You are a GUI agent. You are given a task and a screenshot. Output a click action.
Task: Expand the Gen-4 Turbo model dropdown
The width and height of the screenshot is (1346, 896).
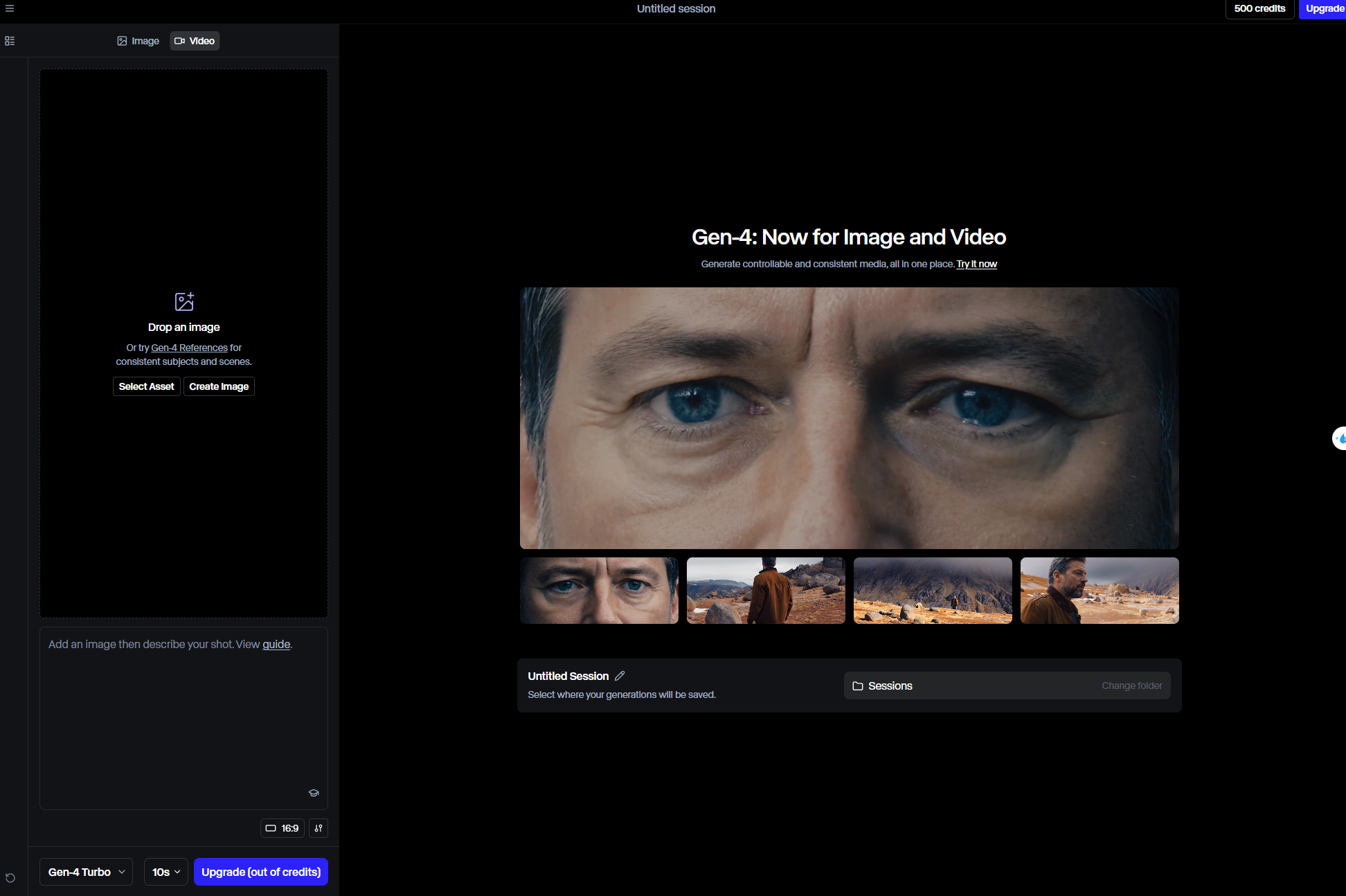(86, 872)
